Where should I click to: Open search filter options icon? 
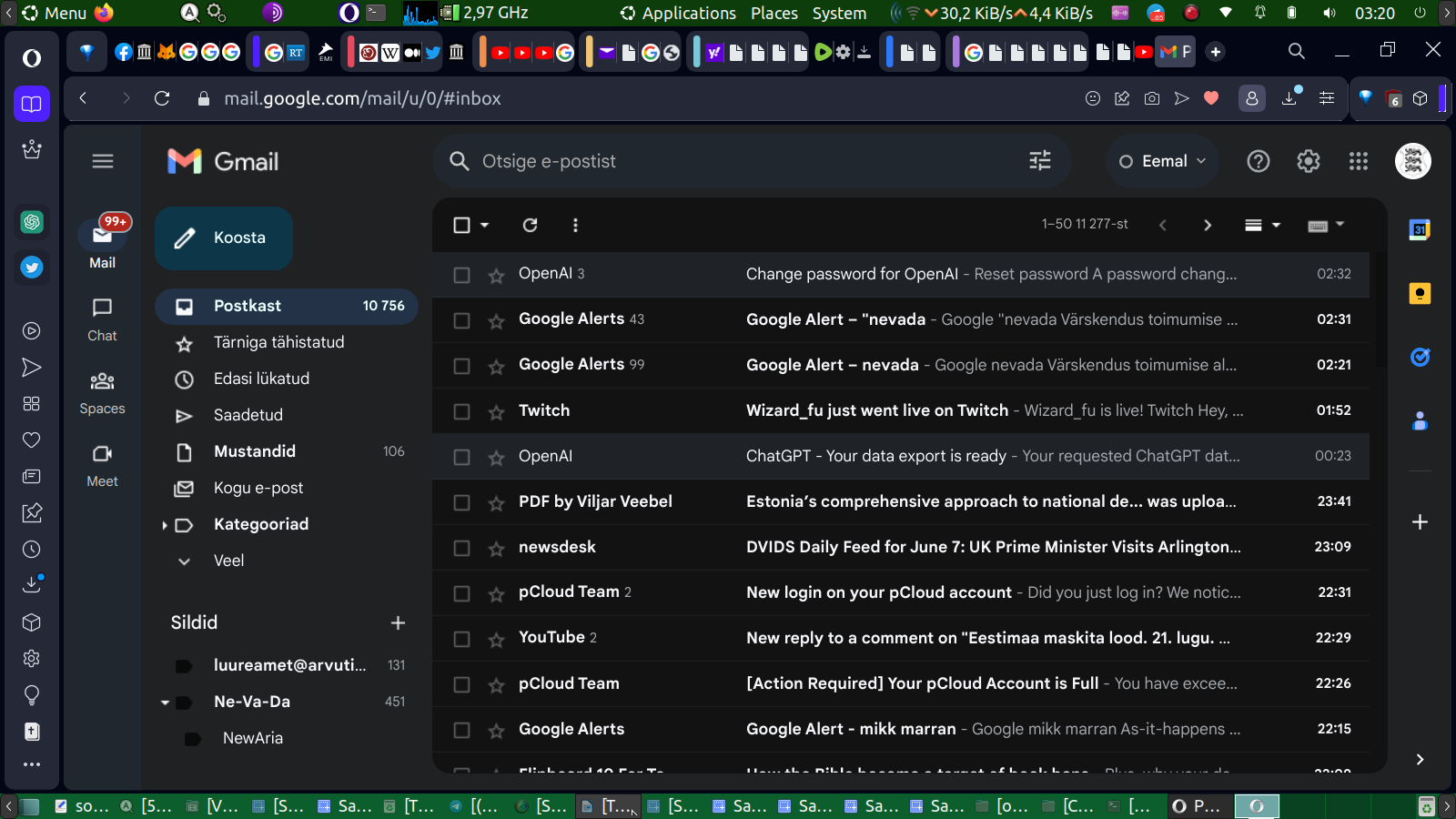tap(1039, 161)
